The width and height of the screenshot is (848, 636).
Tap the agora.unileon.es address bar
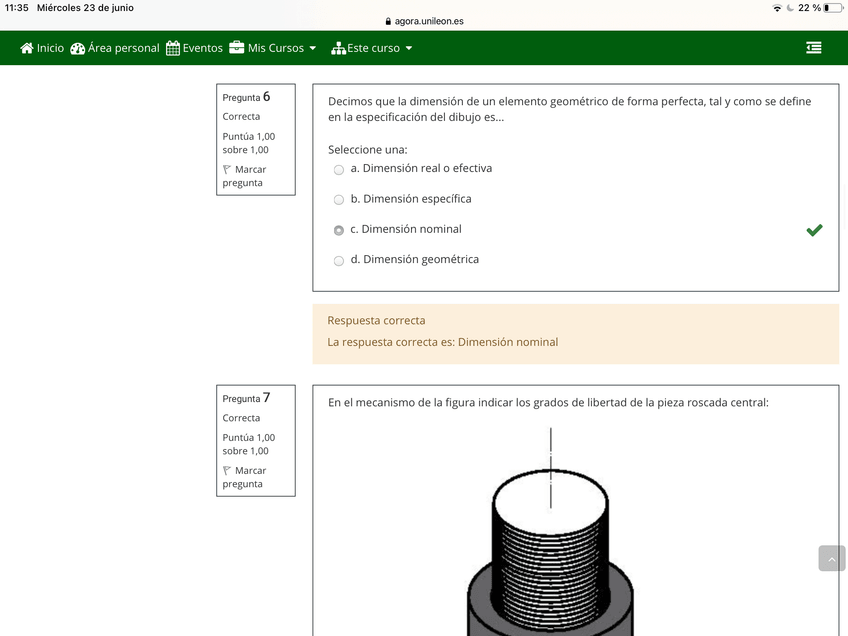point(424,21)
